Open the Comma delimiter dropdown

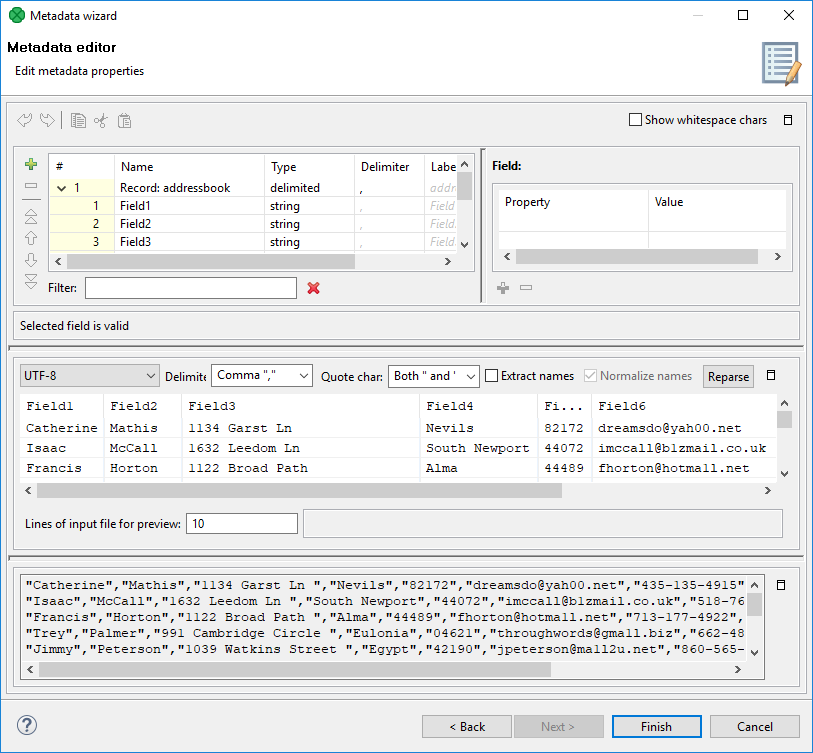(x=262, y=376)
